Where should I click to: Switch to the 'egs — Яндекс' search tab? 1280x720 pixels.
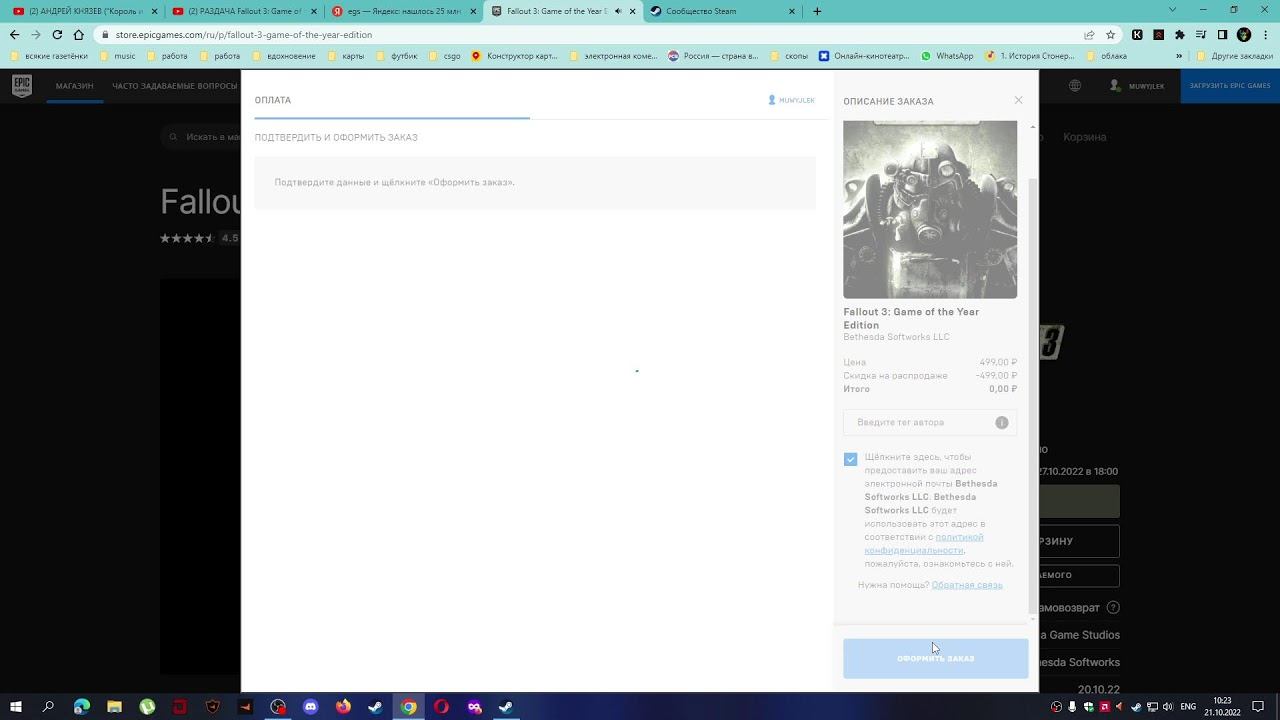point(403,11)
